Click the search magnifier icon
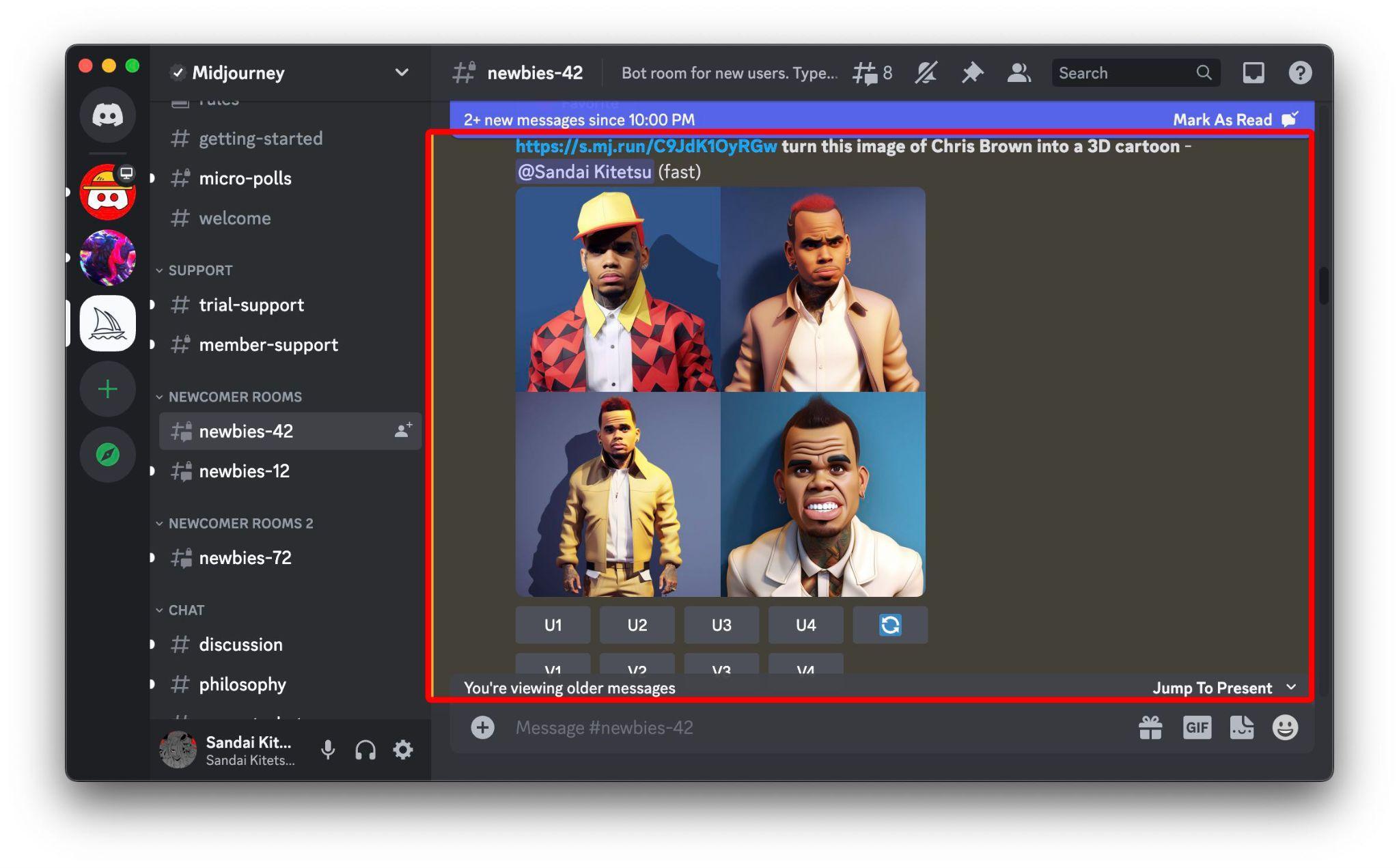 click(x=1204, y=73)
